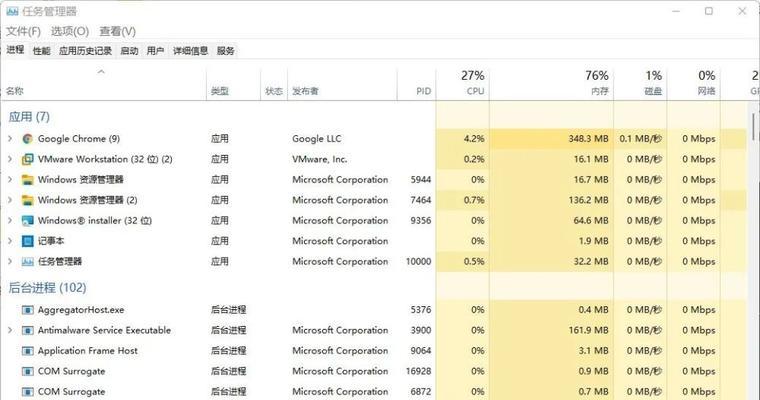
Task: Switch to the 服务 tab
Action: (x=225, y=51)
